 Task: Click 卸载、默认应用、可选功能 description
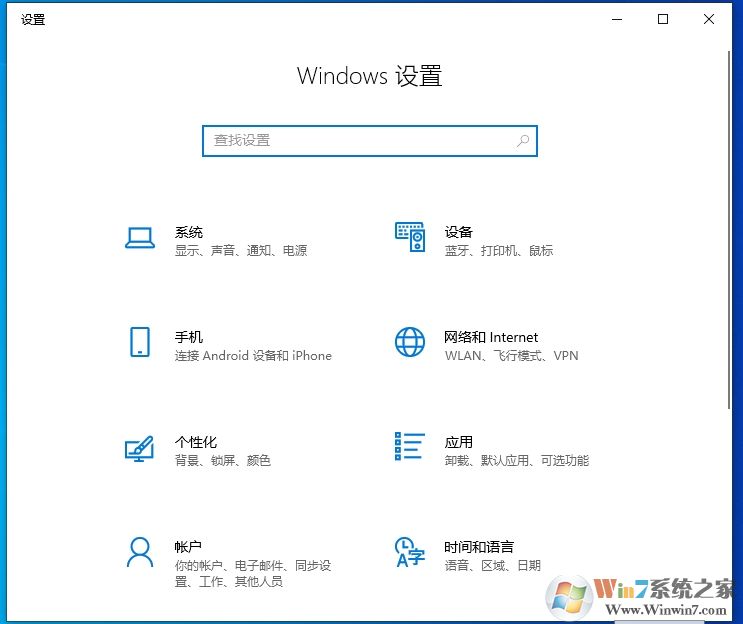click(516, 460)
